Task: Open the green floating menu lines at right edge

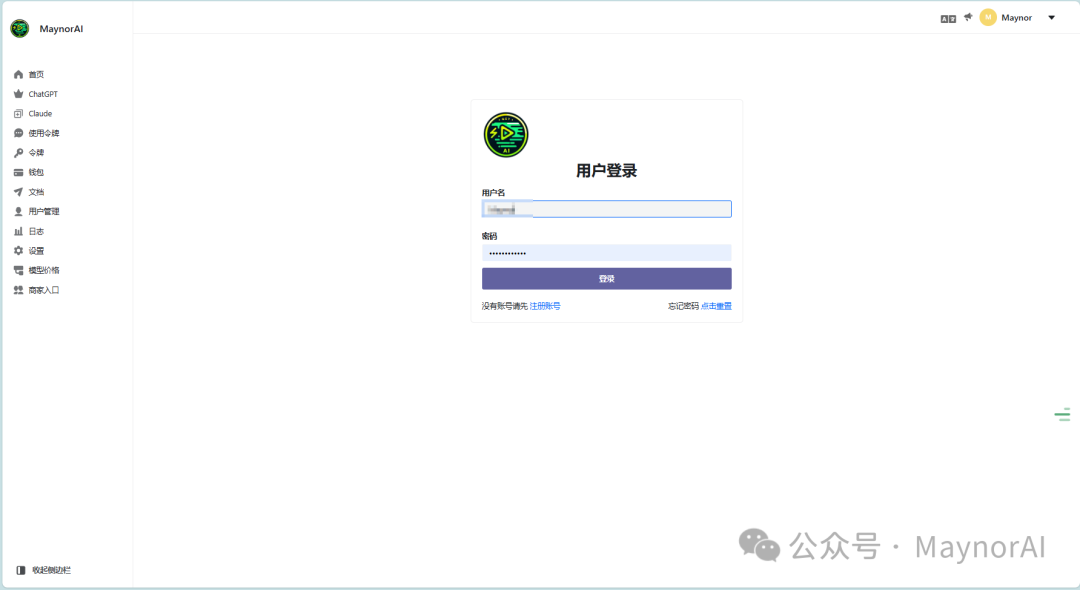Action: (1062, 414)
